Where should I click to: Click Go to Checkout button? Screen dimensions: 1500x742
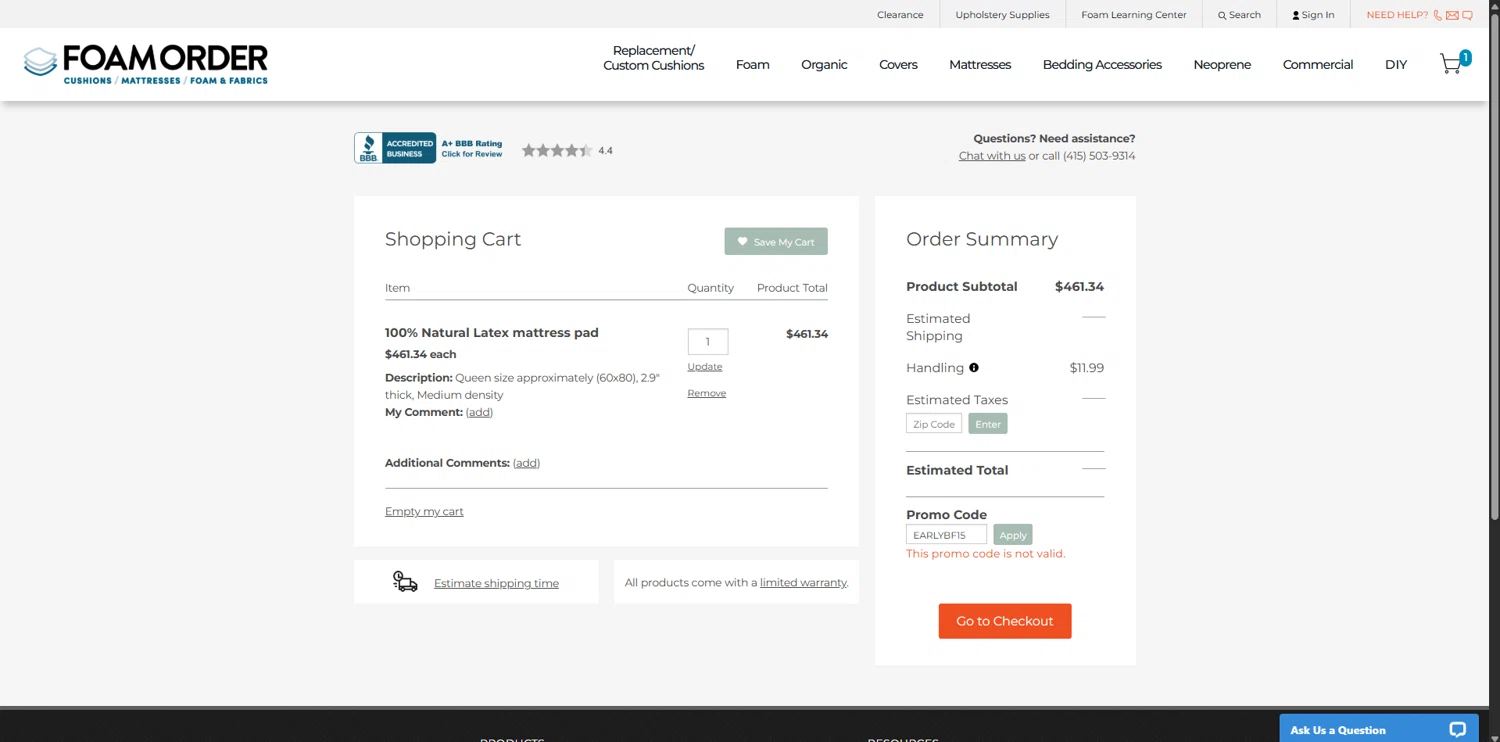pos(1005,621)
